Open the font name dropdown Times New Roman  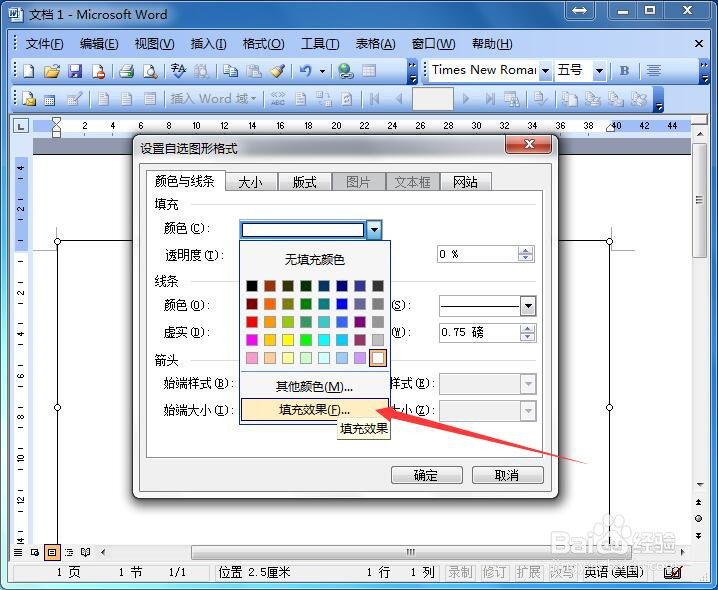tap(545, 71)
